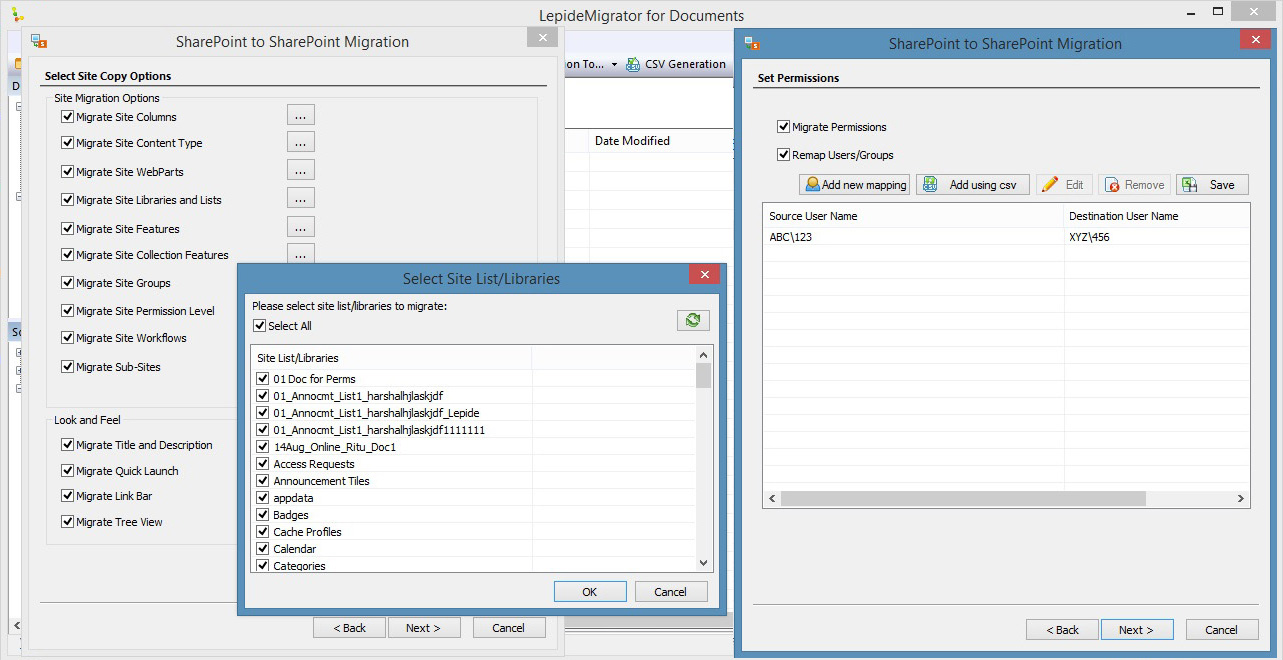The height and width of the screenshot is (660, 1283).
Task: Click Cancel in Select Site Copy Options window
Action: 508,628
